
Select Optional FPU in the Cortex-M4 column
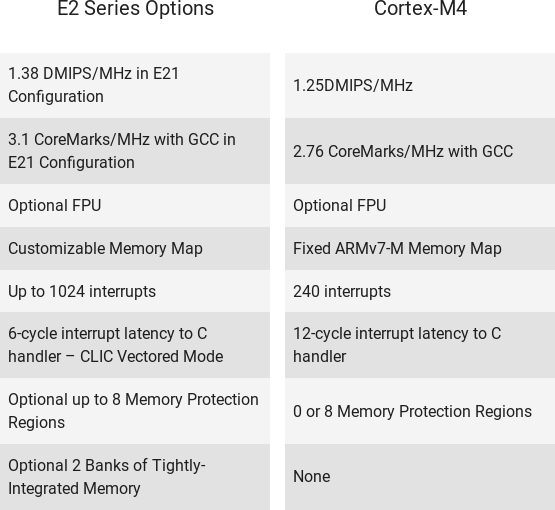420,205
